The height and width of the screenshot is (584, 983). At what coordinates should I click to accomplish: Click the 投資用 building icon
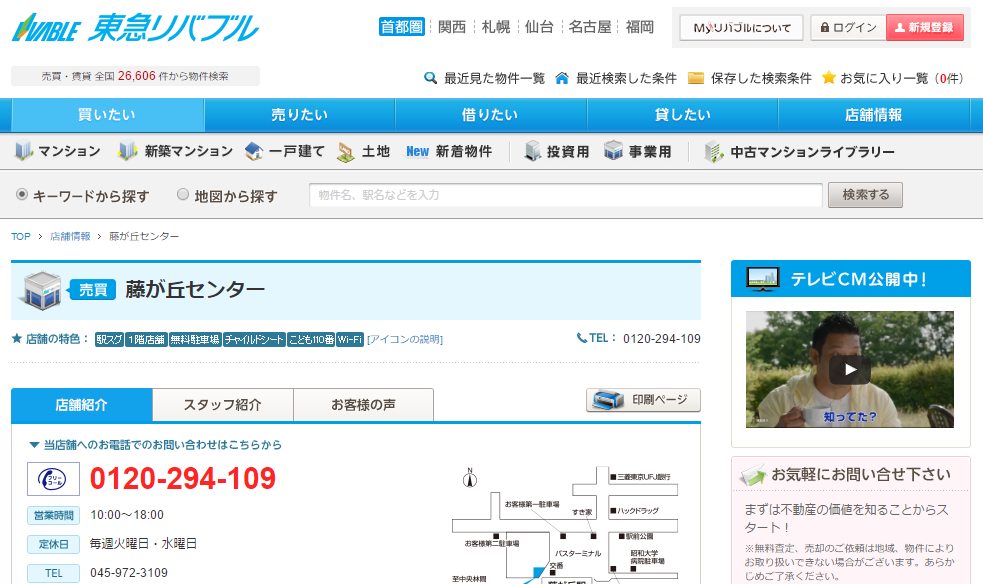(x=532, y=151)
